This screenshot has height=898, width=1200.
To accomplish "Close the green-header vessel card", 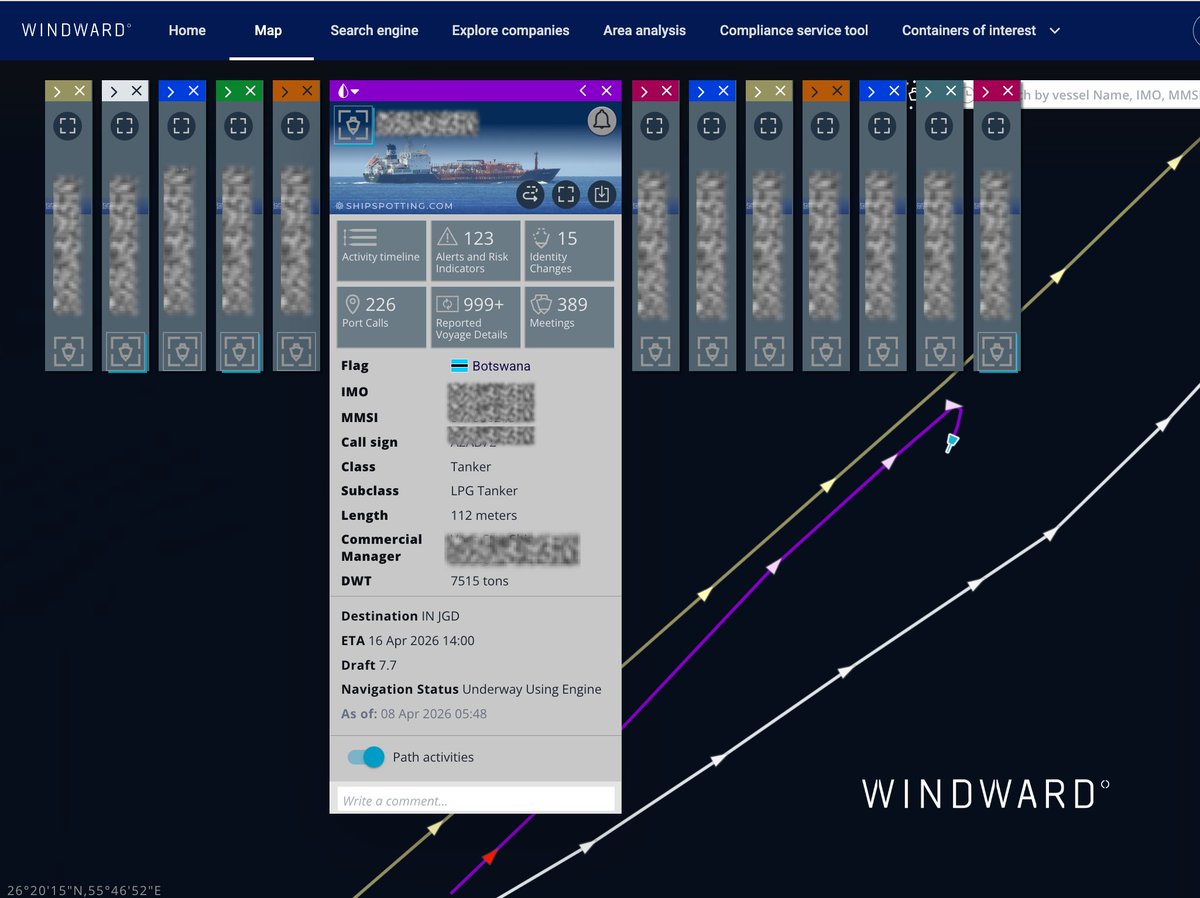I will [251, 91].
